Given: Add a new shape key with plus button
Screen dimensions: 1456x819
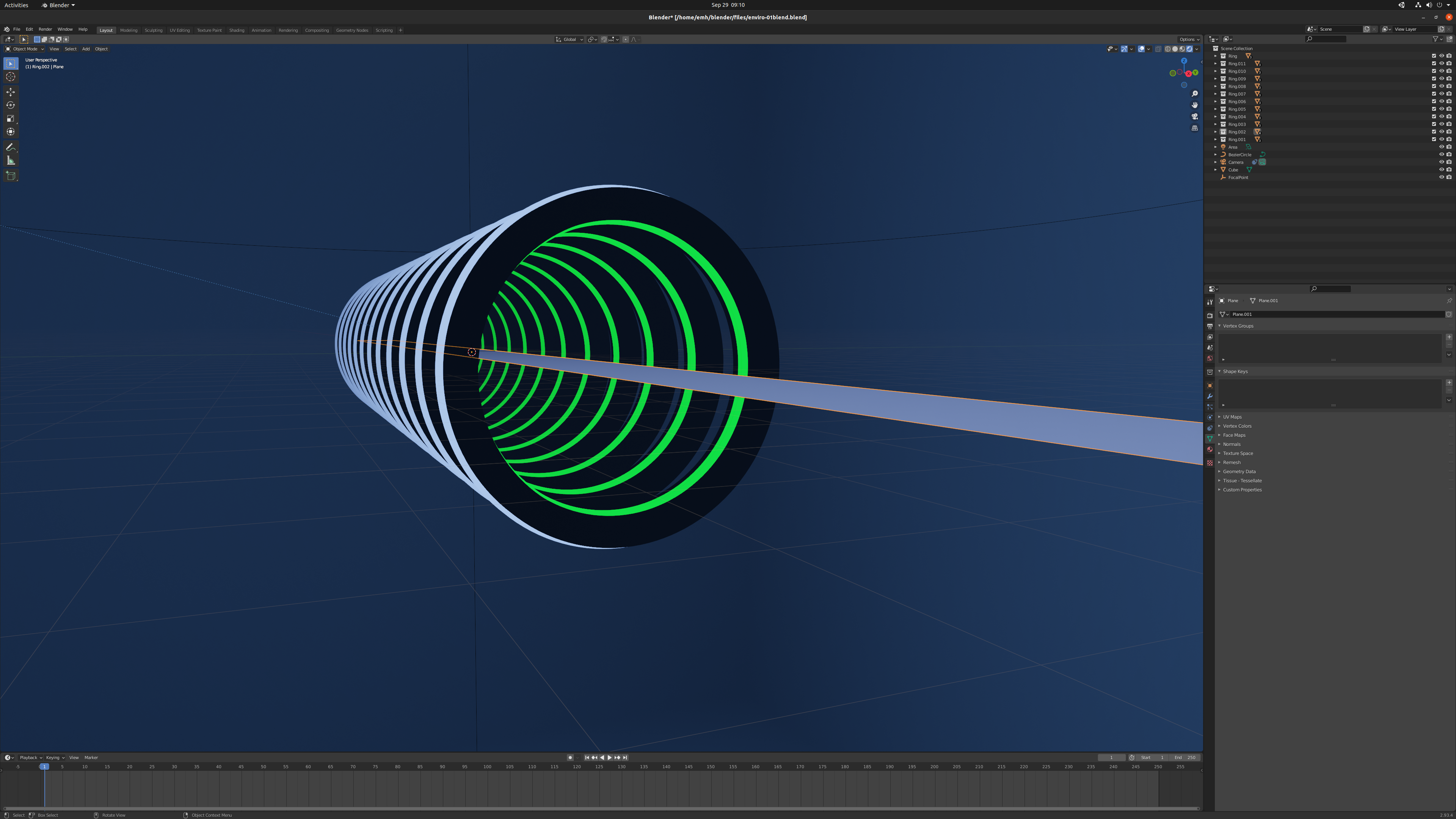Looking at the screenshot, I should click(x=1449, y=383).
